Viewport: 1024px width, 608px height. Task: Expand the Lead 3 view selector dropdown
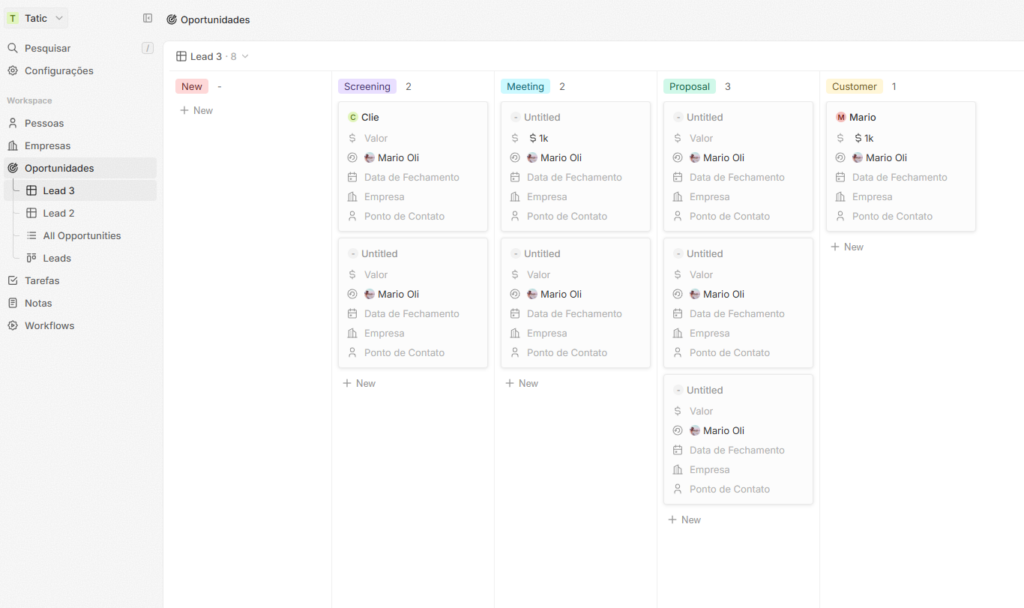[212, 57]
